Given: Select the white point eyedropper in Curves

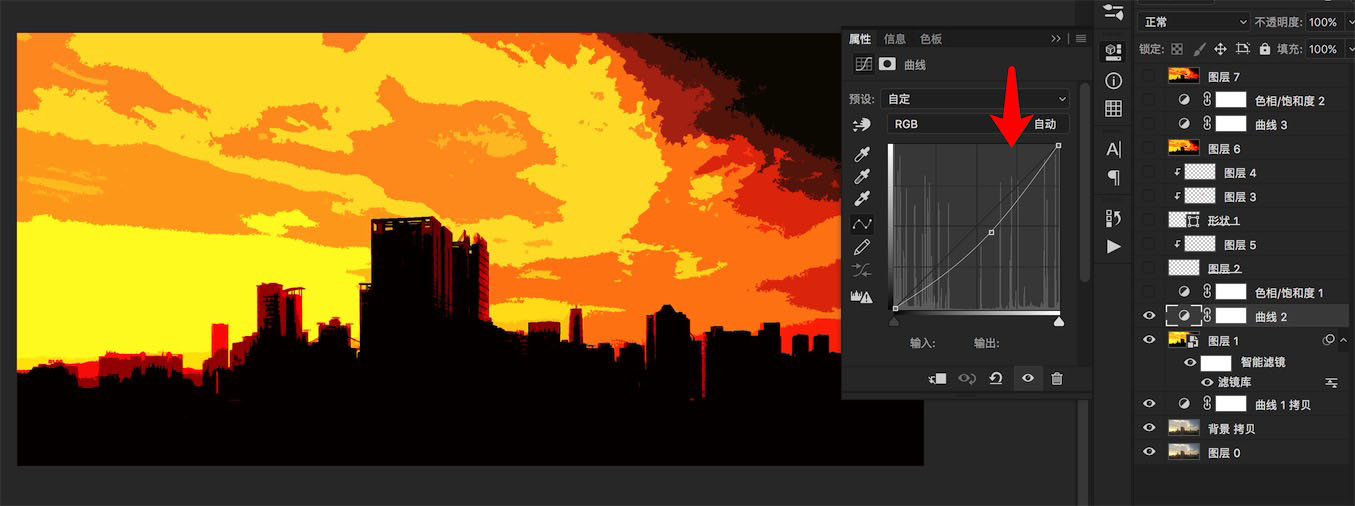Looking at the screenshot, I should (x=862, y=201).
